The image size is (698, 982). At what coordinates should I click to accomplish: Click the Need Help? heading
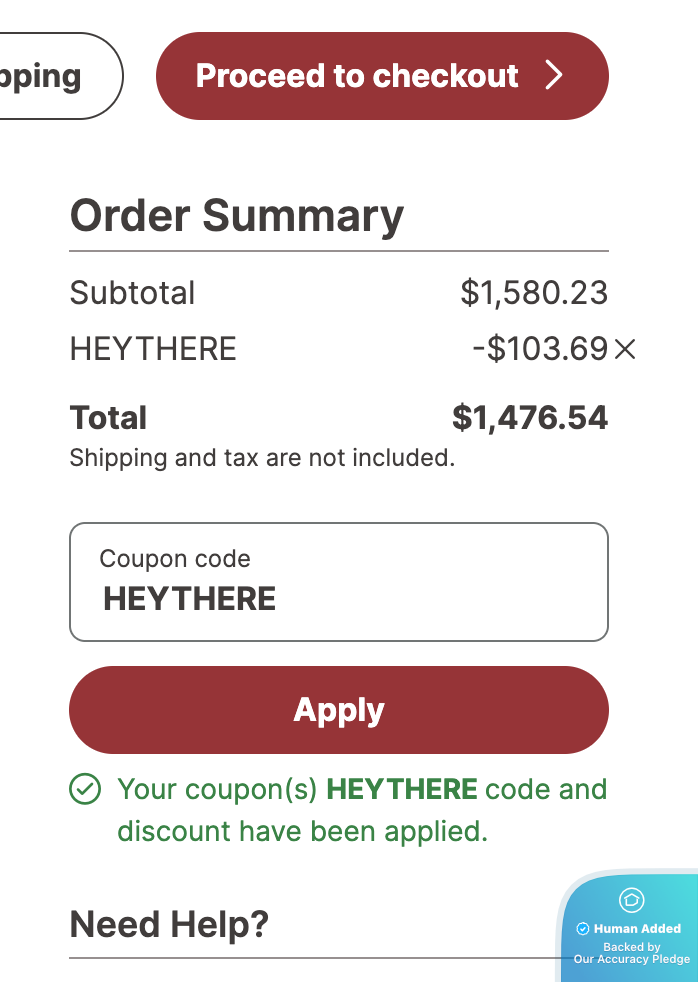point(169,925)
